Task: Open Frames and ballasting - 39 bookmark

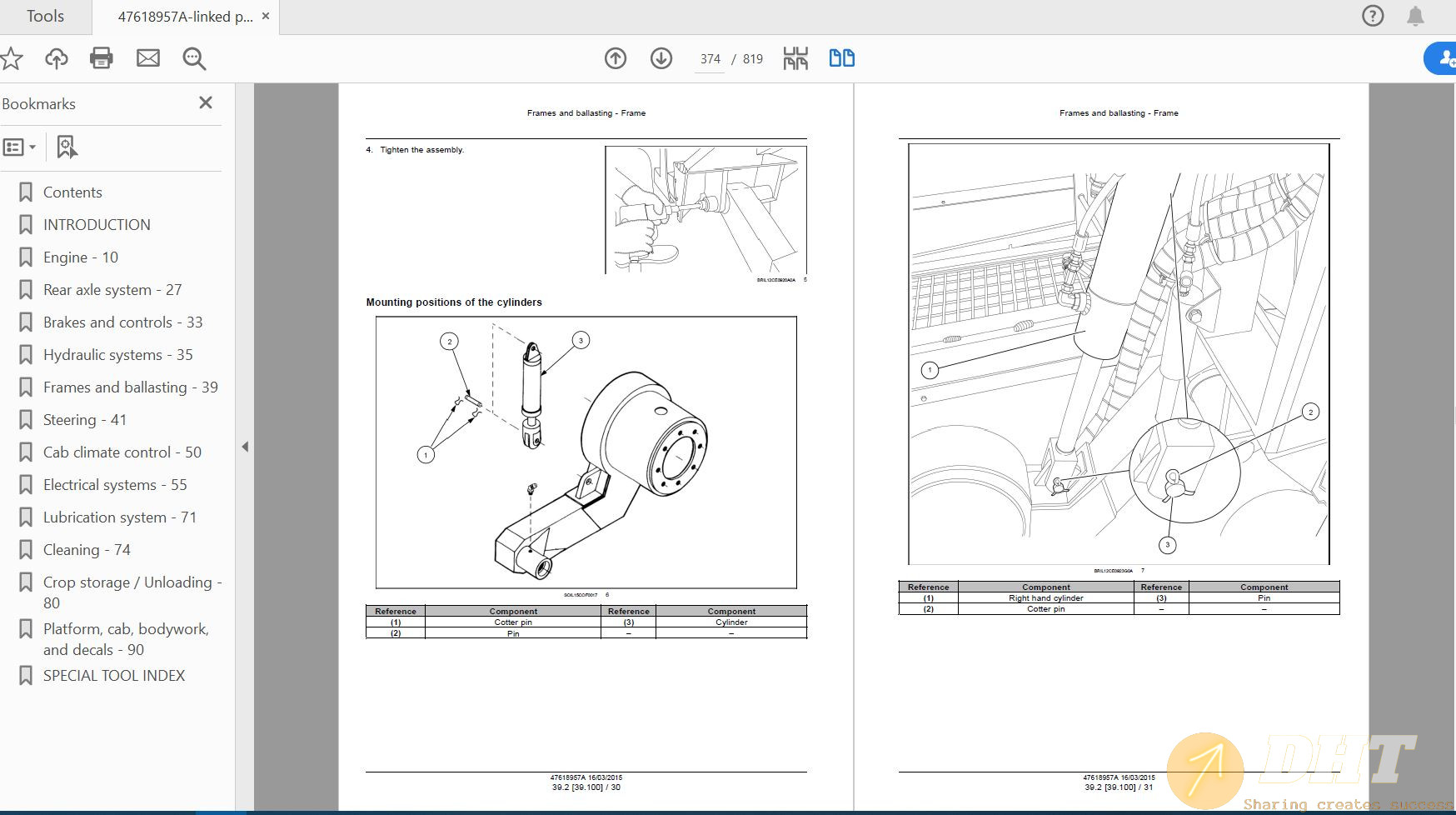Action: coord(131,387)
